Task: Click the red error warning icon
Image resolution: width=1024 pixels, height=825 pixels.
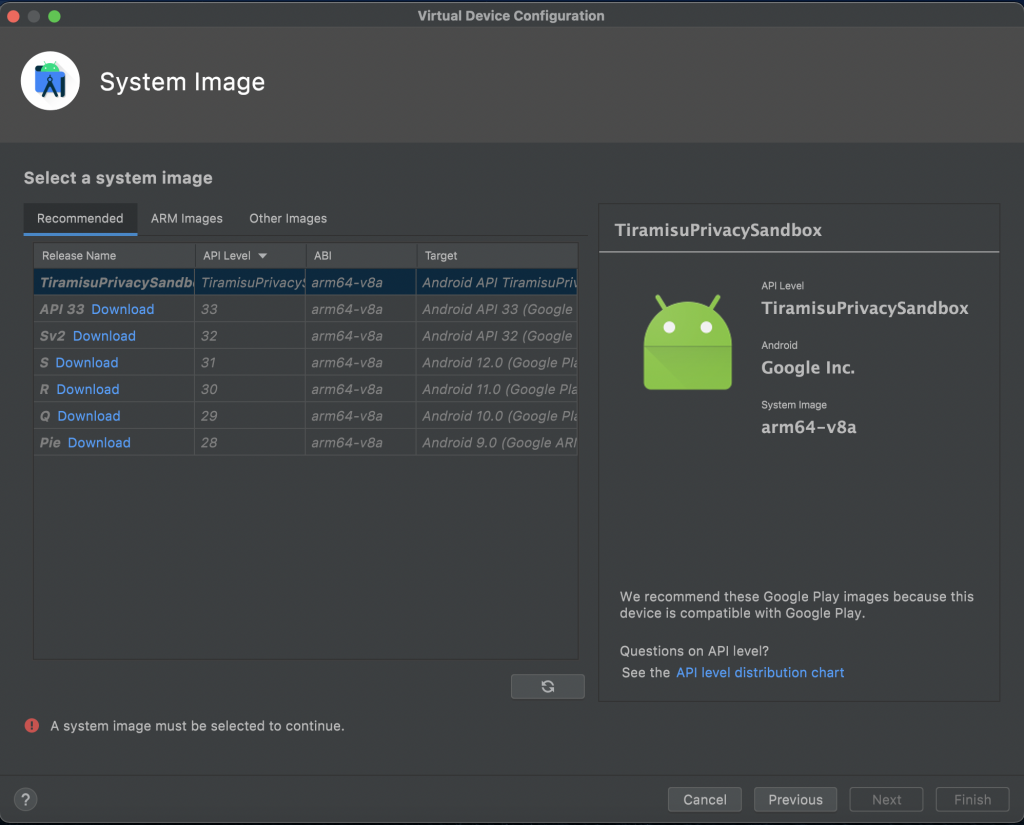Action: 32,726
